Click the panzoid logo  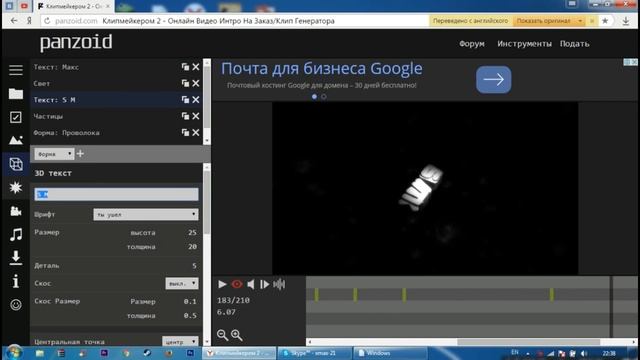point(76,42)
